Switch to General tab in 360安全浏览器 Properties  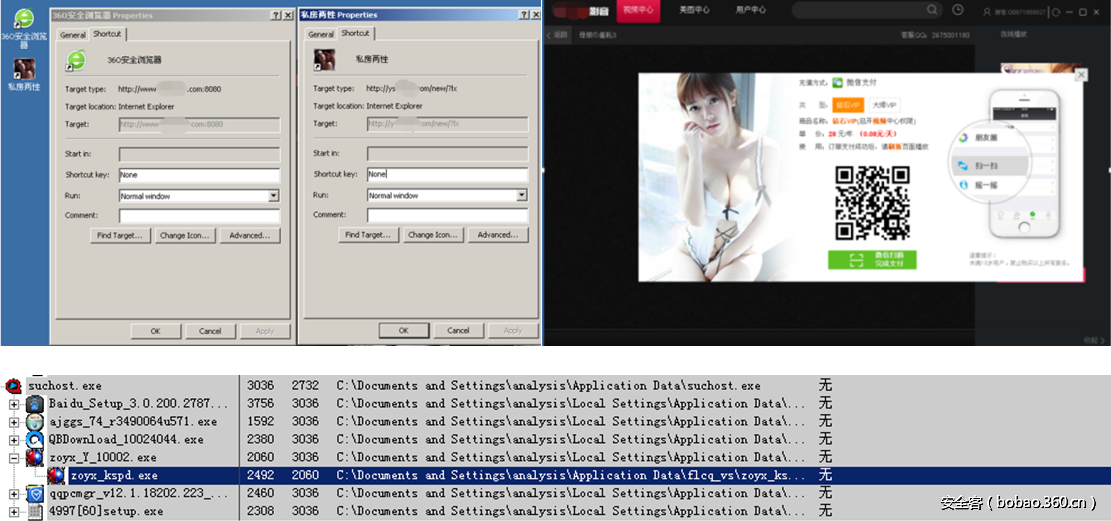pos(73,35)
